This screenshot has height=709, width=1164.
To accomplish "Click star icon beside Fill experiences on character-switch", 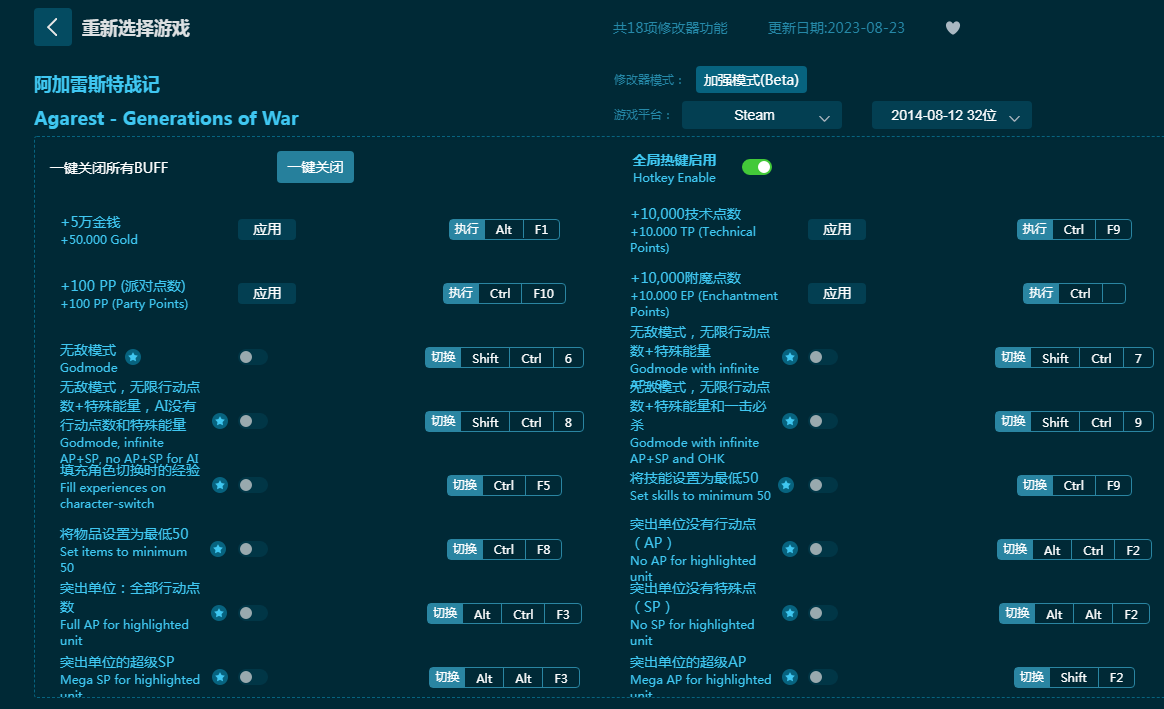I will (x=220, y=485).
